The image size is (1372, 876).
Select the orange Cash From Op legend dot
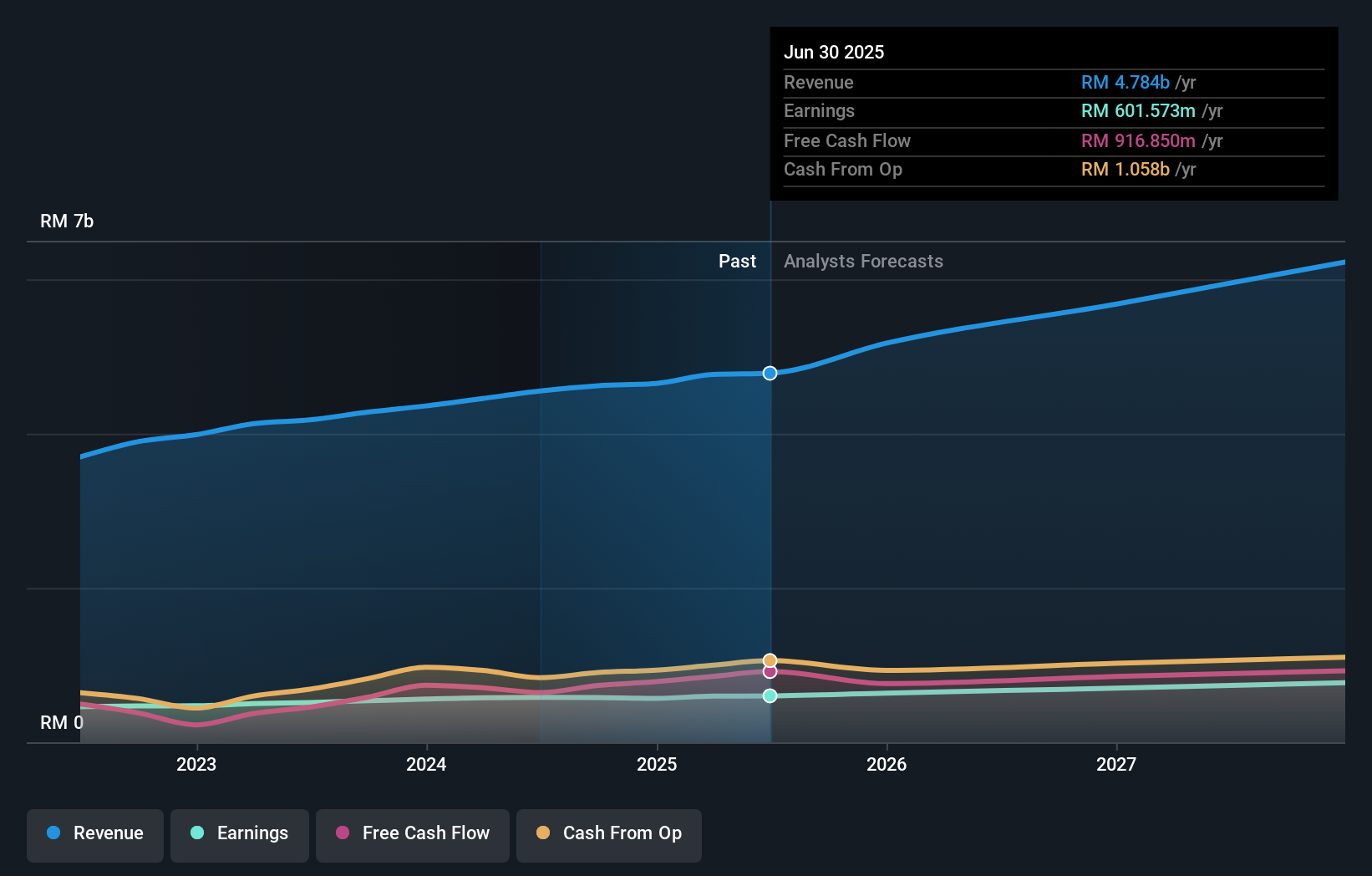coord(542,833)
